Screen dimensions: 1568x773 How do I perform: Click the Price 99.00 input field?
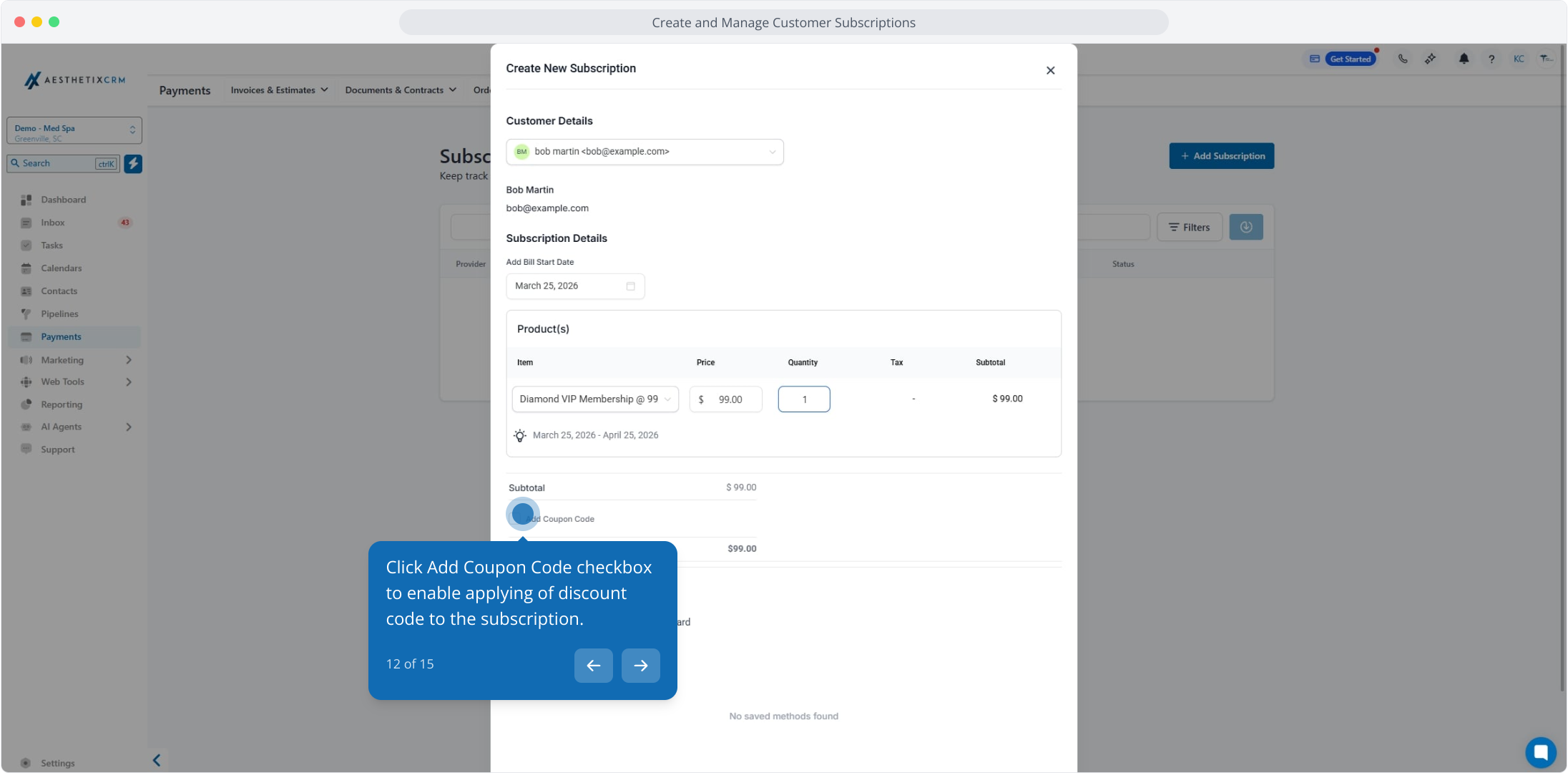coord(730,399)
